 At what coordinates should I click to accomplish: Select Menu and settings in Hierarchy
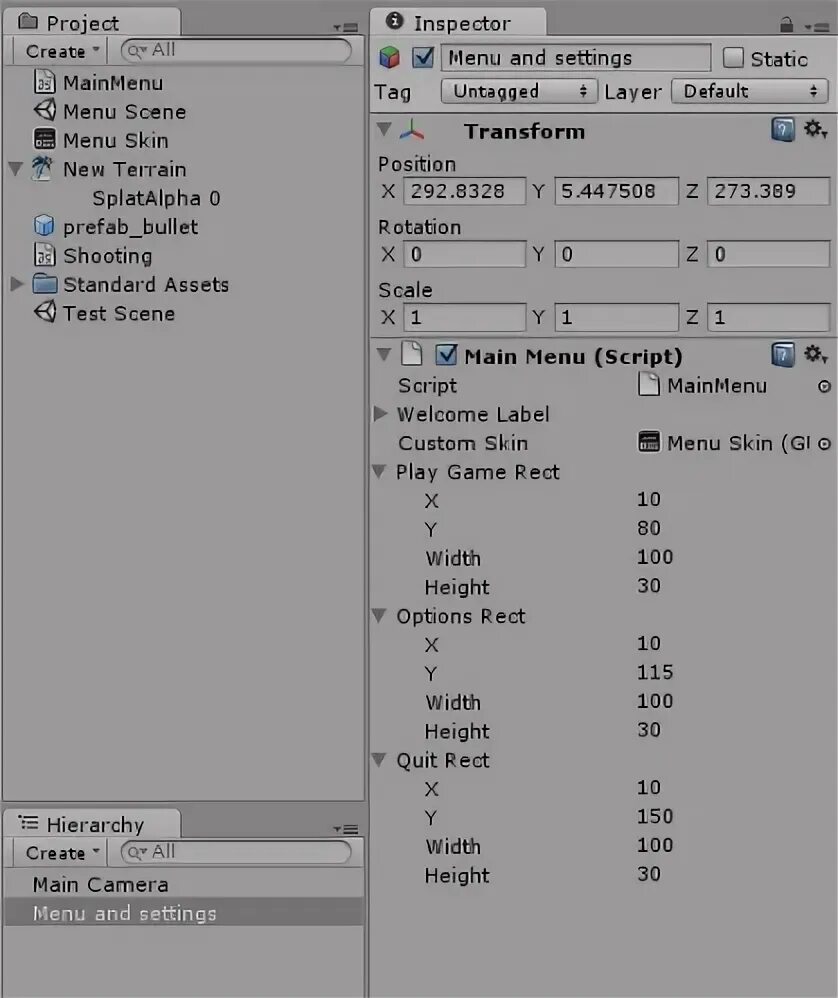click(x=185, y=913)
